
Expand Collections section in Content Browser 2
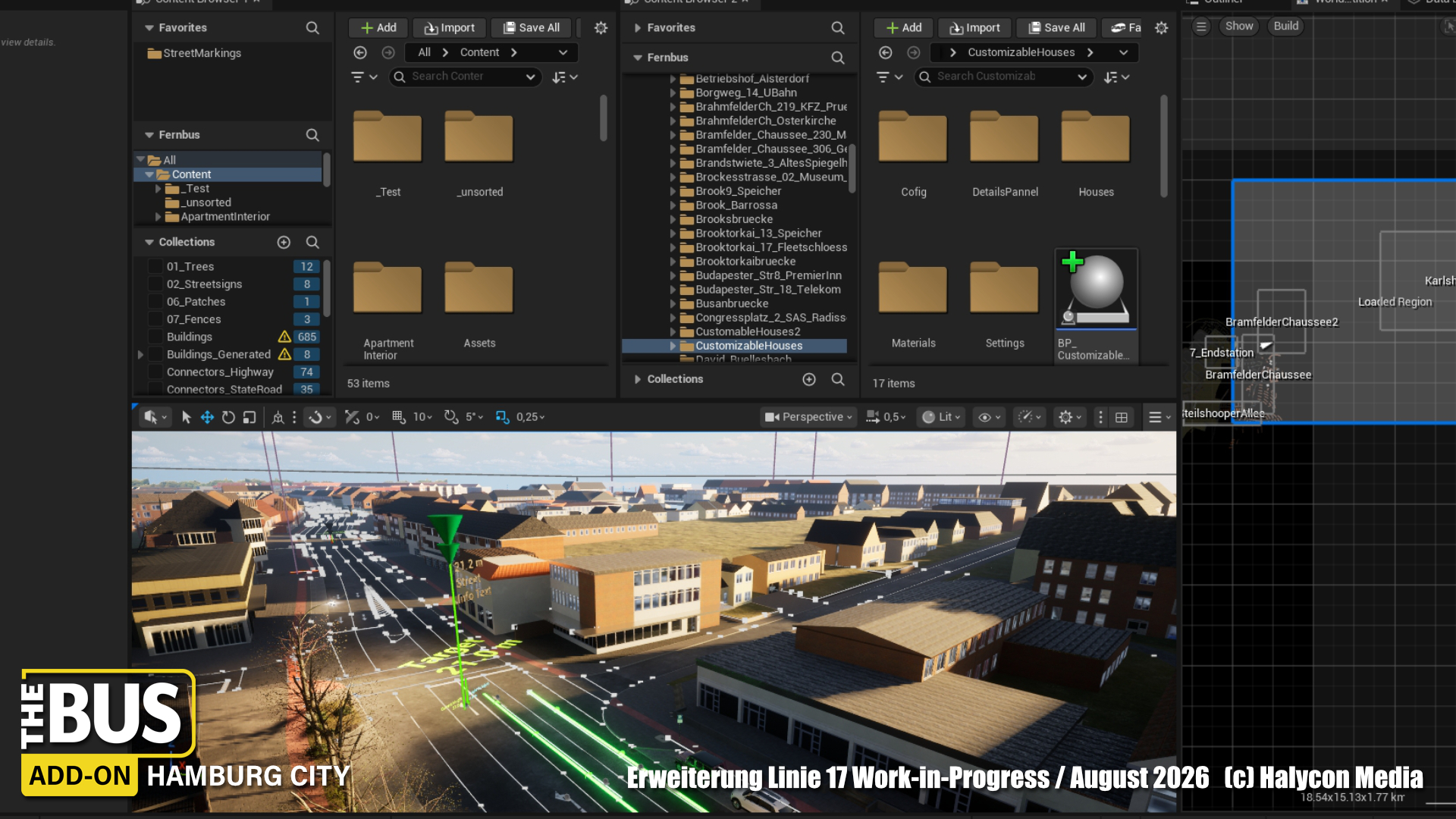(637, 379)
